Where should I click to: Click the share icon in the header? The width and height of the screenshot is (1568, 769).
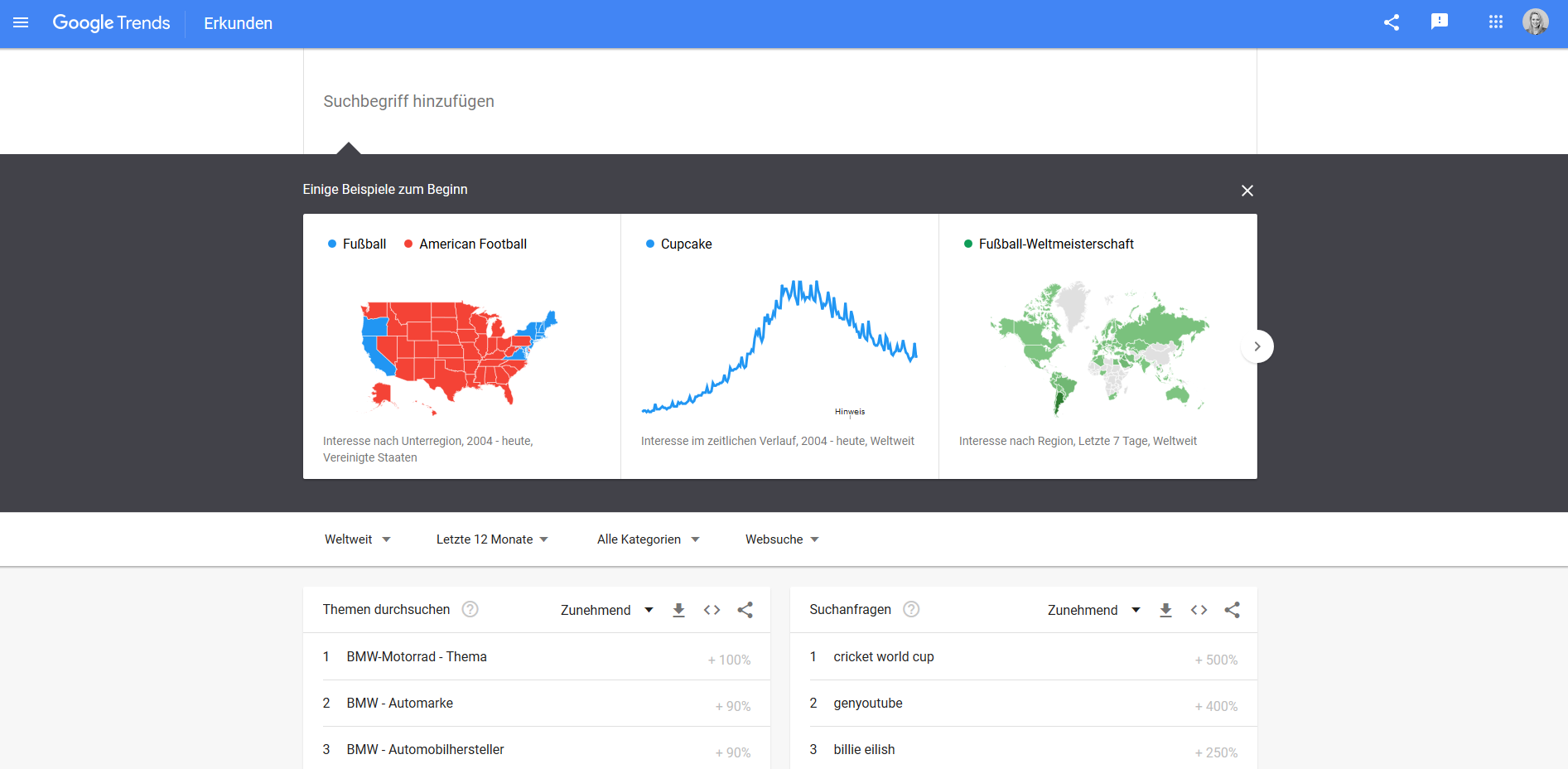(1392, 22)
